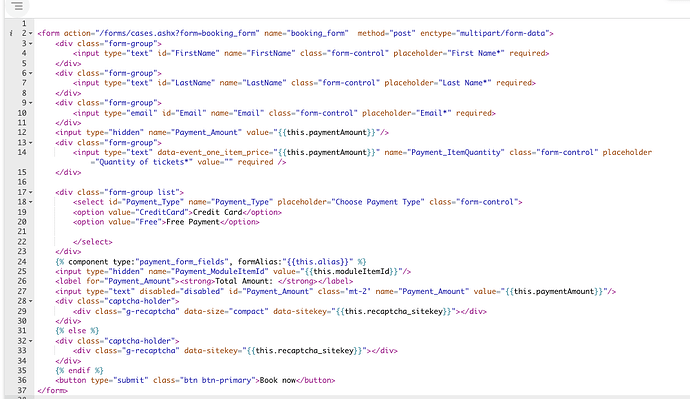Click the "{{this.moduleItemId}}" template variable
Viewport: 690px width, 399px height.
point(352,272)
